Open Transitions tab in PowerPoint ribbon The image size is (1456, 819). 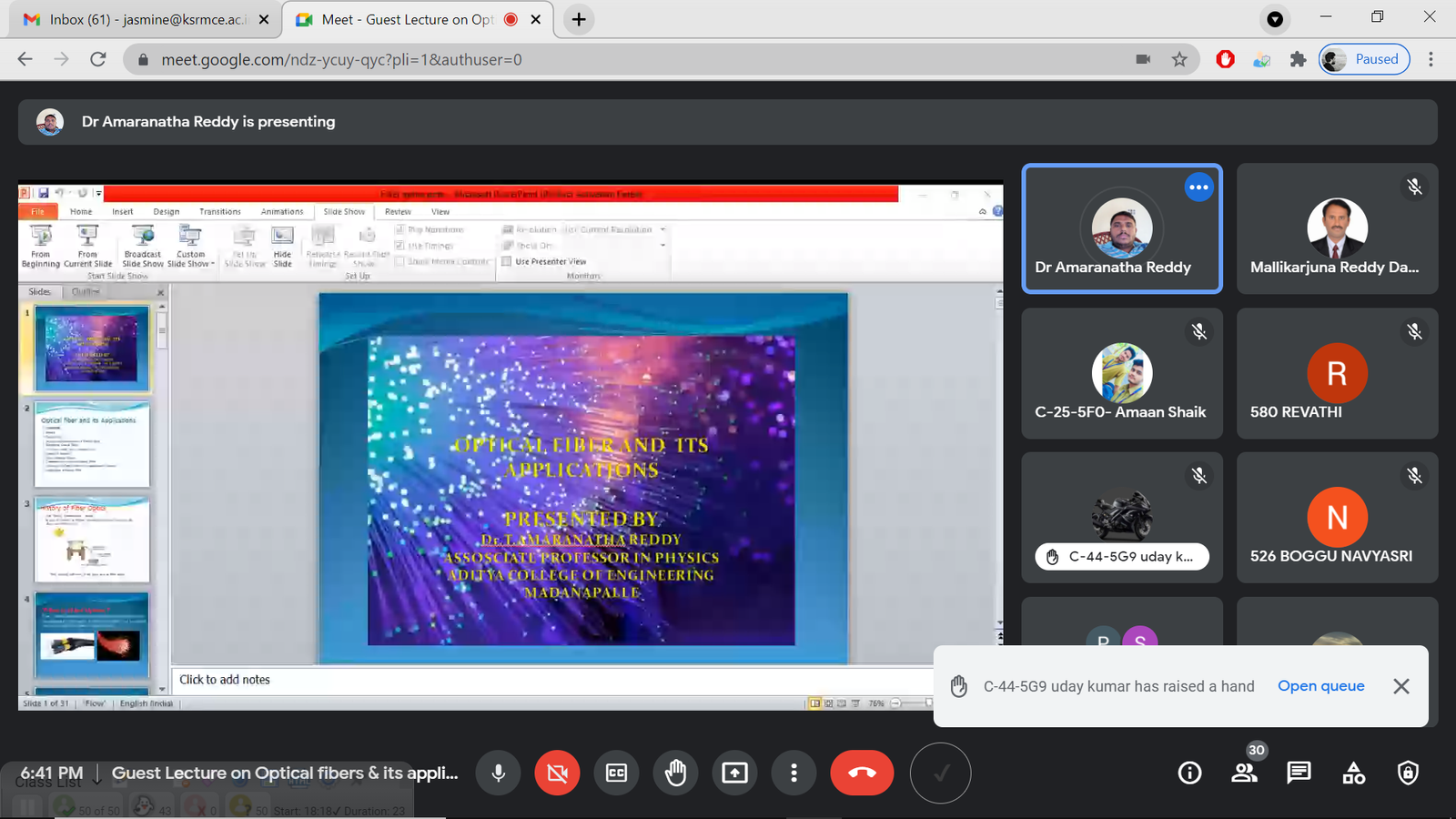(220, 211)
